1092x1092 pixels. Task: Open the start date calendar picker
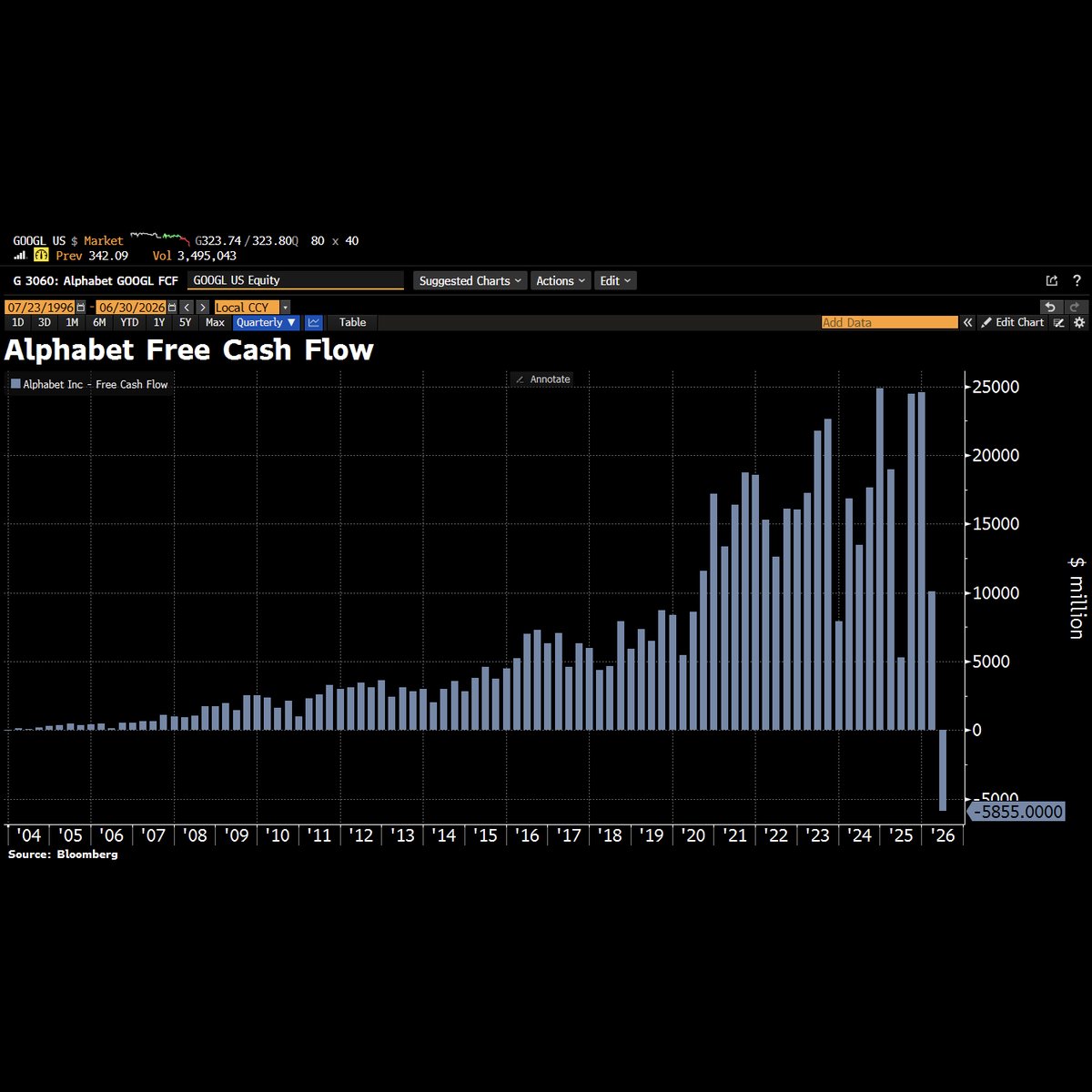pyautogui.click(x=81, y=308)
